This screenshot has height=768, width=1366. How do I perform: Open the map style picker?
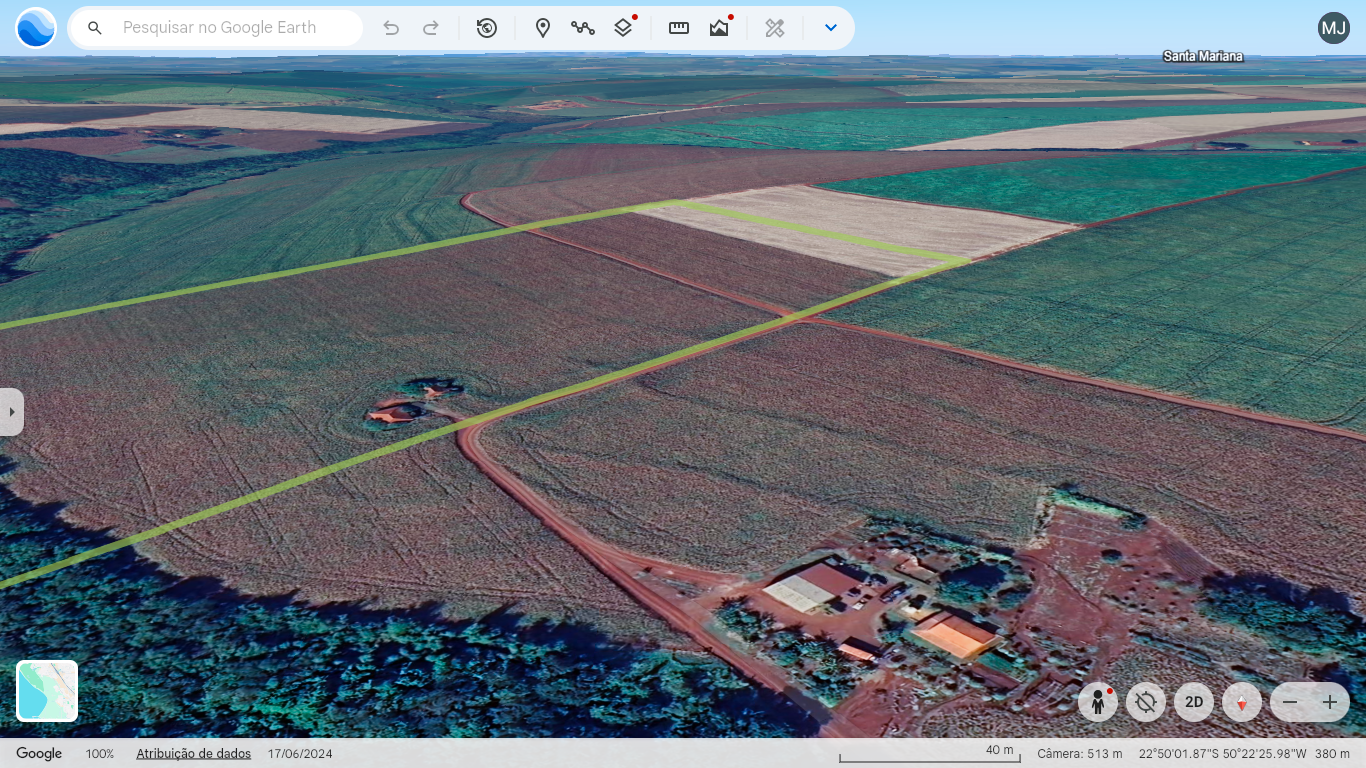coord(719,28)
